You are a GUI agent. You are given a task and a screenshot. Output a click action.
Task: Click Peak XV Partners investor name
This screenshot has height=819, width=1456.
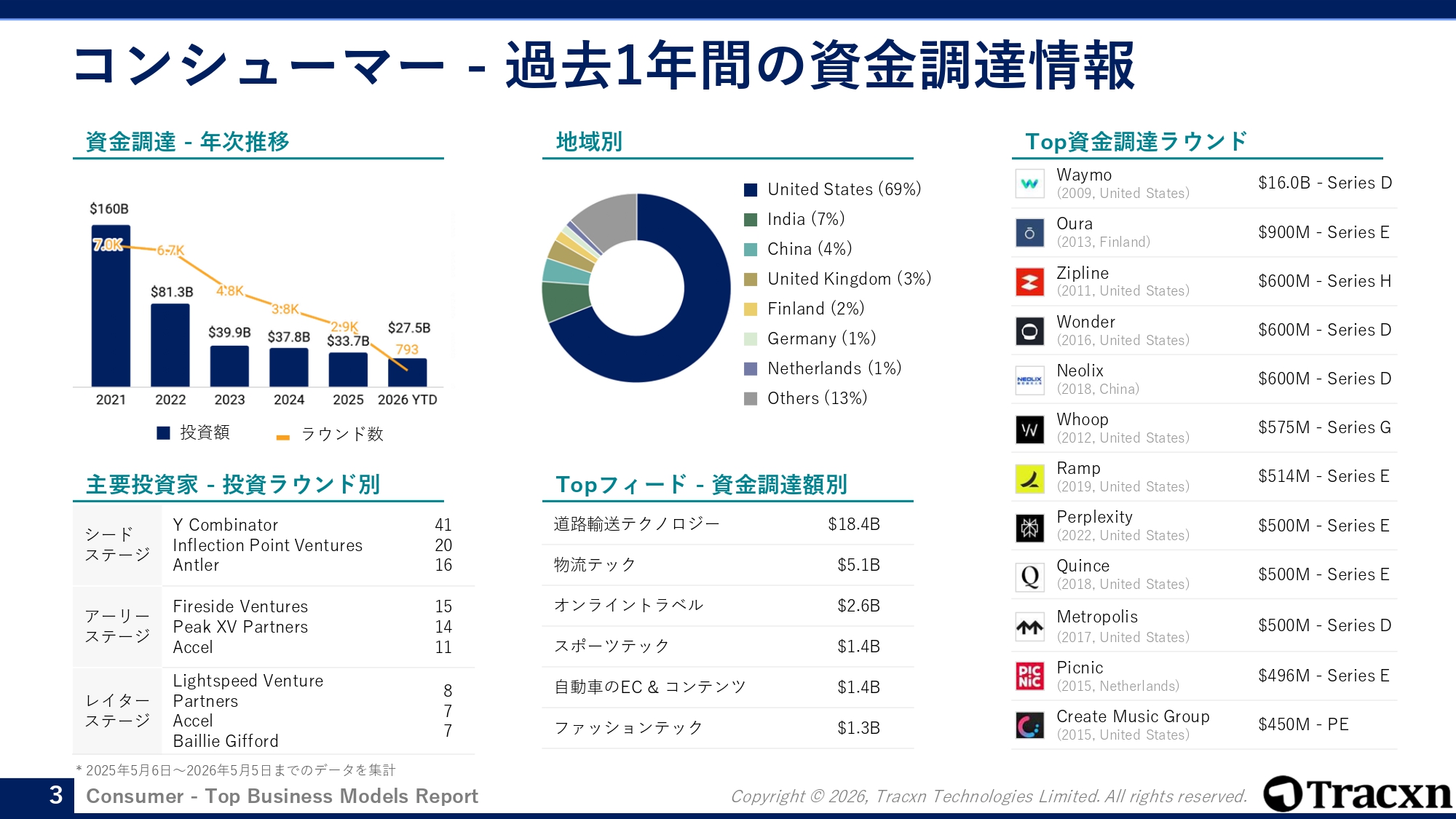pos(241,627)
